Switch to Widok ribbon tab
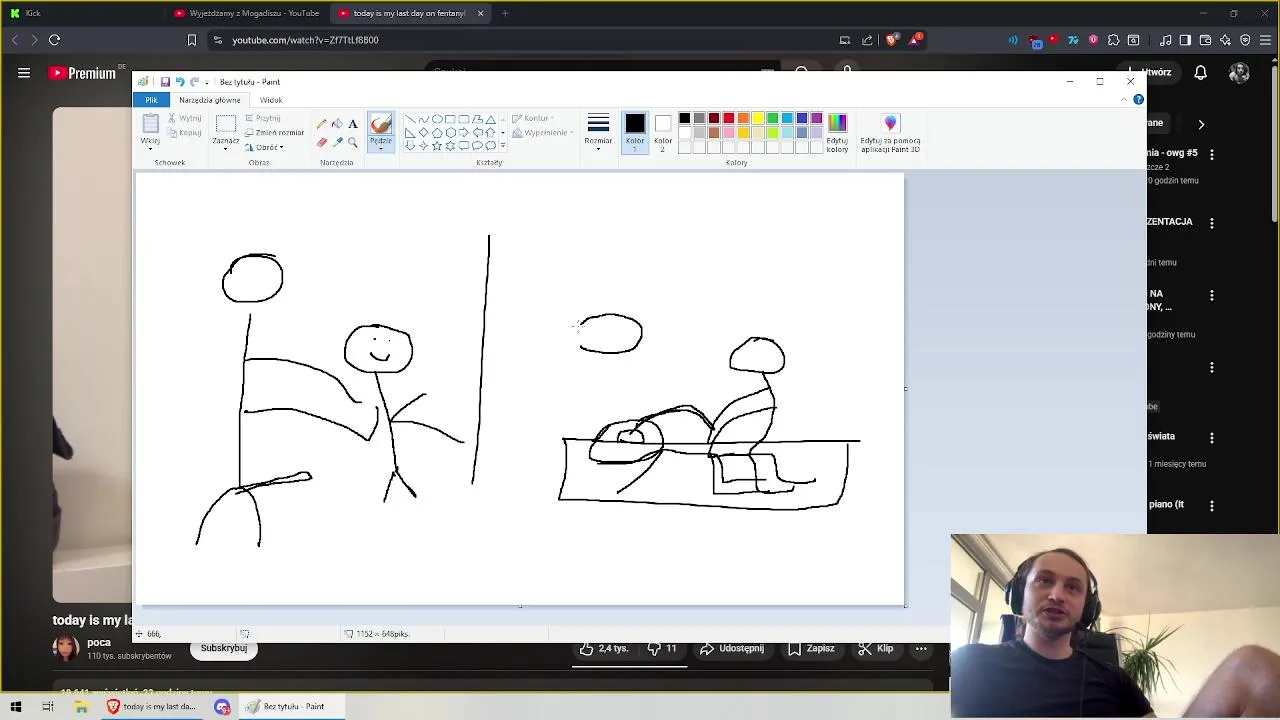 click(271, 100)
